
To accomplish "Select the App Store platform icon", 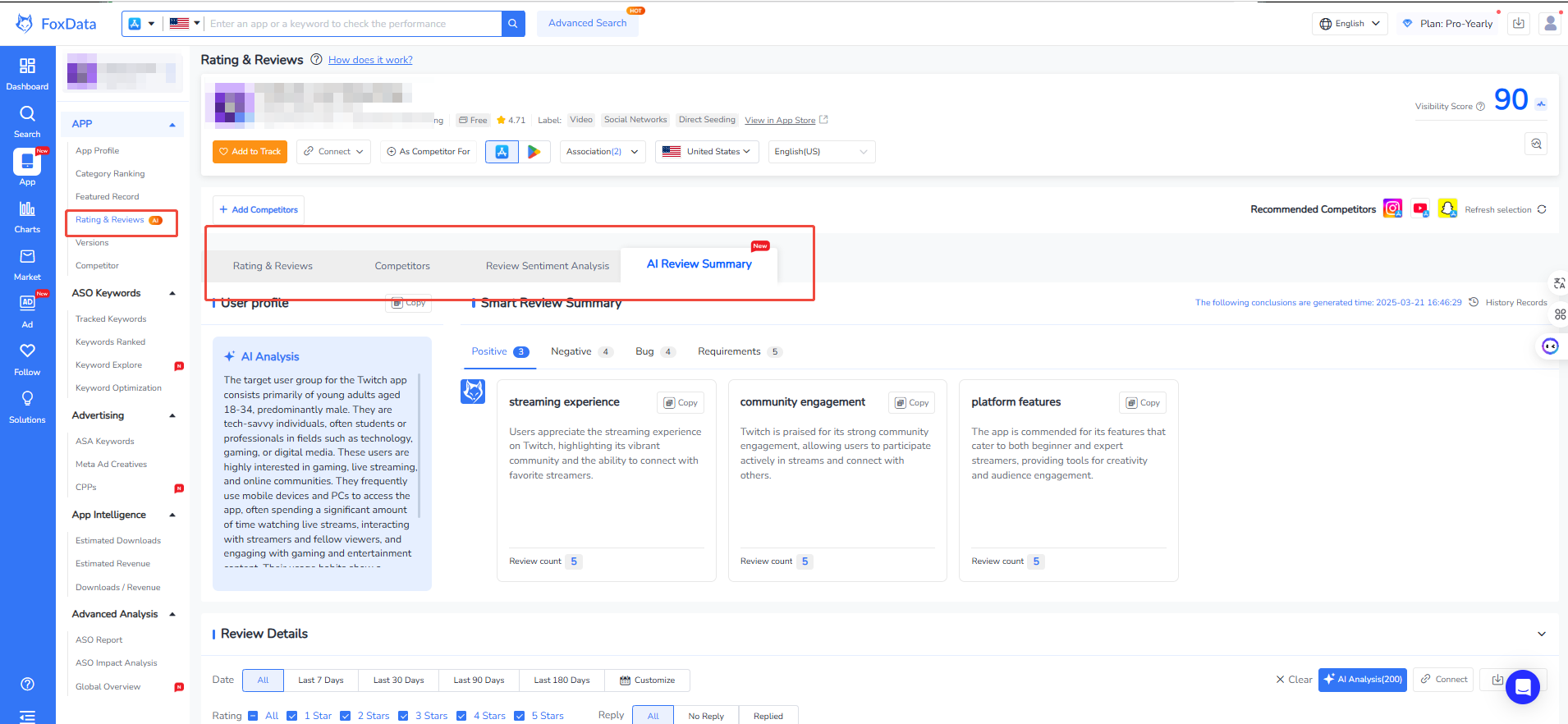I will click(502, 152).
